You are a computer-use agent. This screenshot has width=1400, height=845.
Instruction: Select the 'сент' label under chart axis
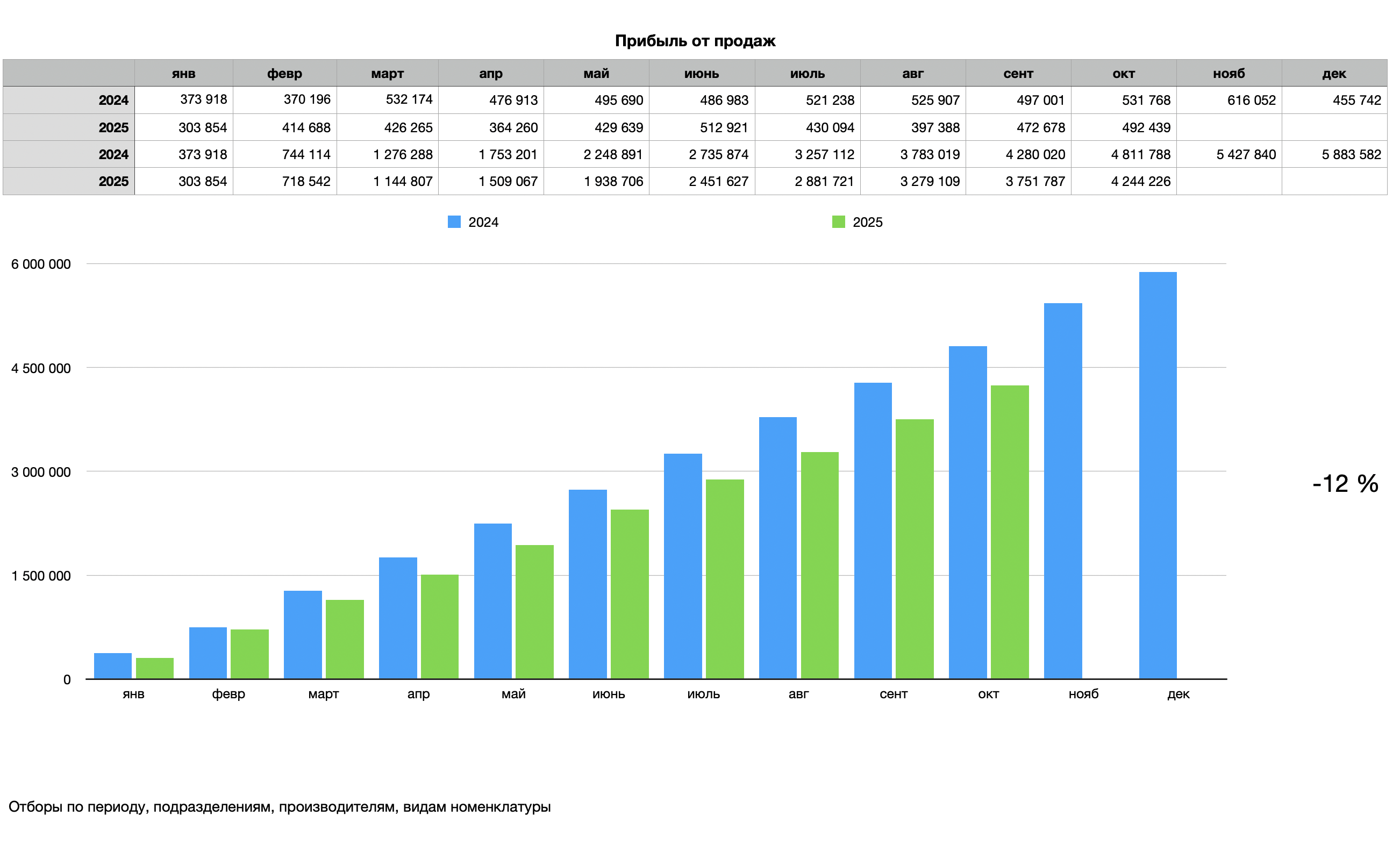[x=893, y=694]
